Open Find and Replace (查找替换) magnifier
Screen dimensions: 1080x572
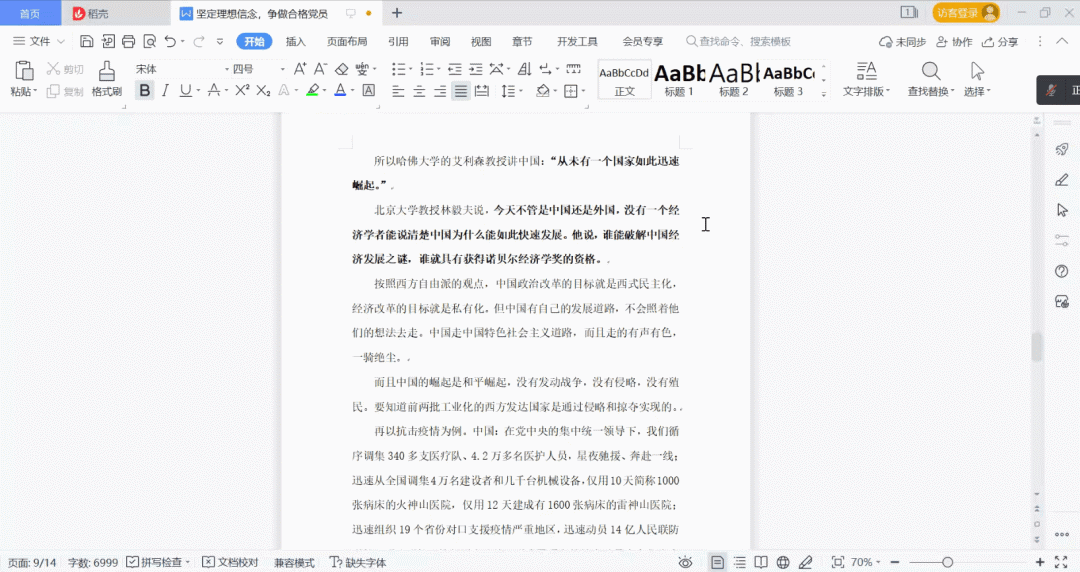point(930,71)
